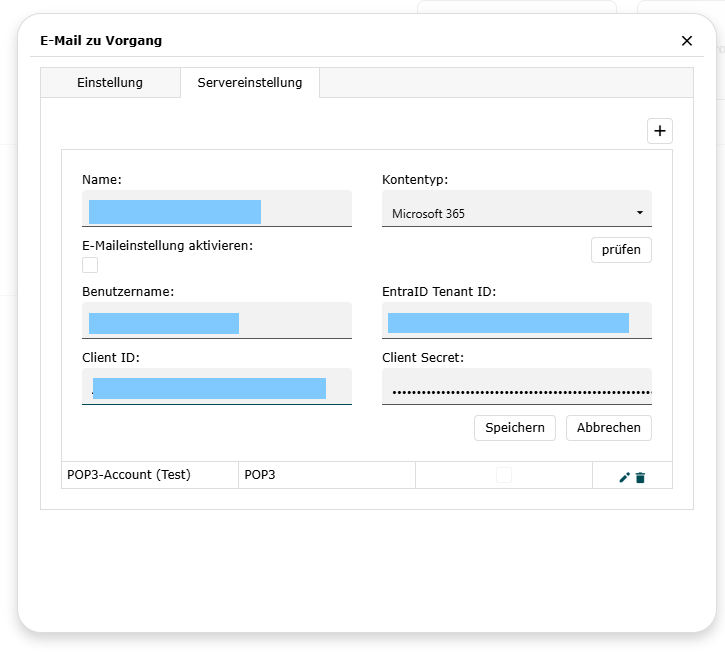
Task: Switch to the Einstellung tab
Action: coord(110,83)
